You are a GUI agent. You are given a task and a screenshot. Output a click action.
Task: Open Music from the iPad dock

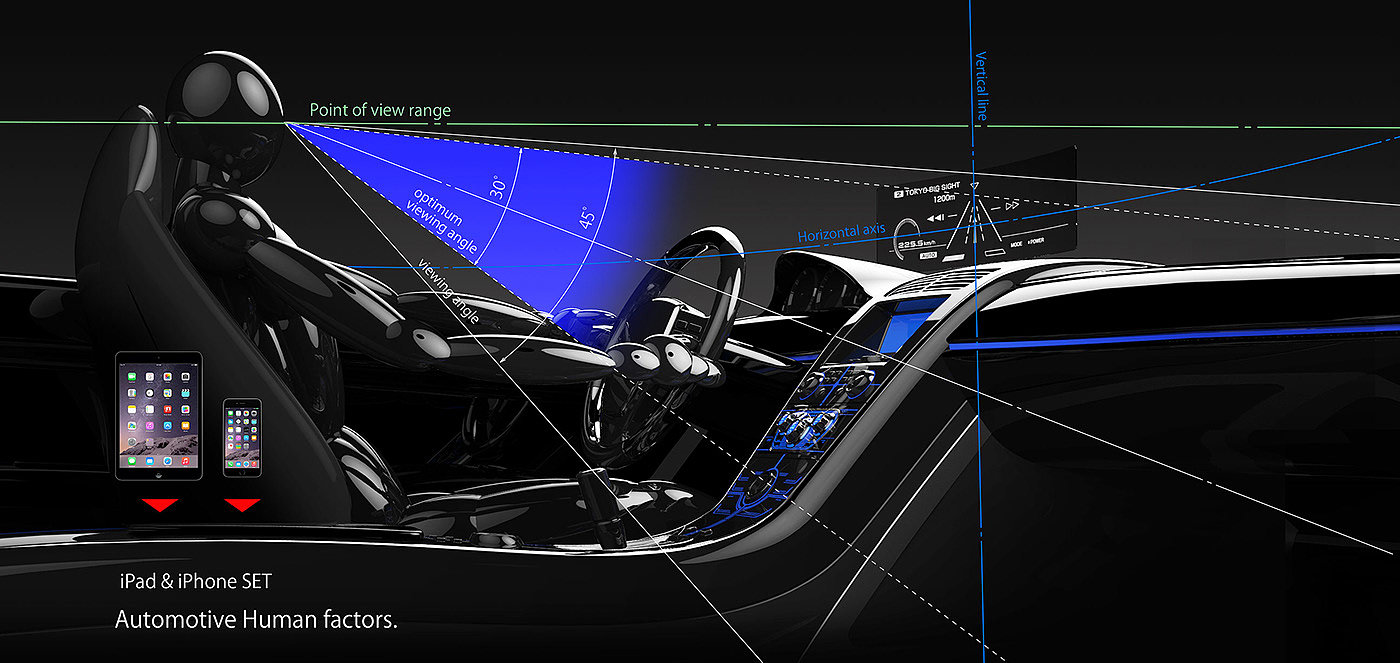coord(186,461)
